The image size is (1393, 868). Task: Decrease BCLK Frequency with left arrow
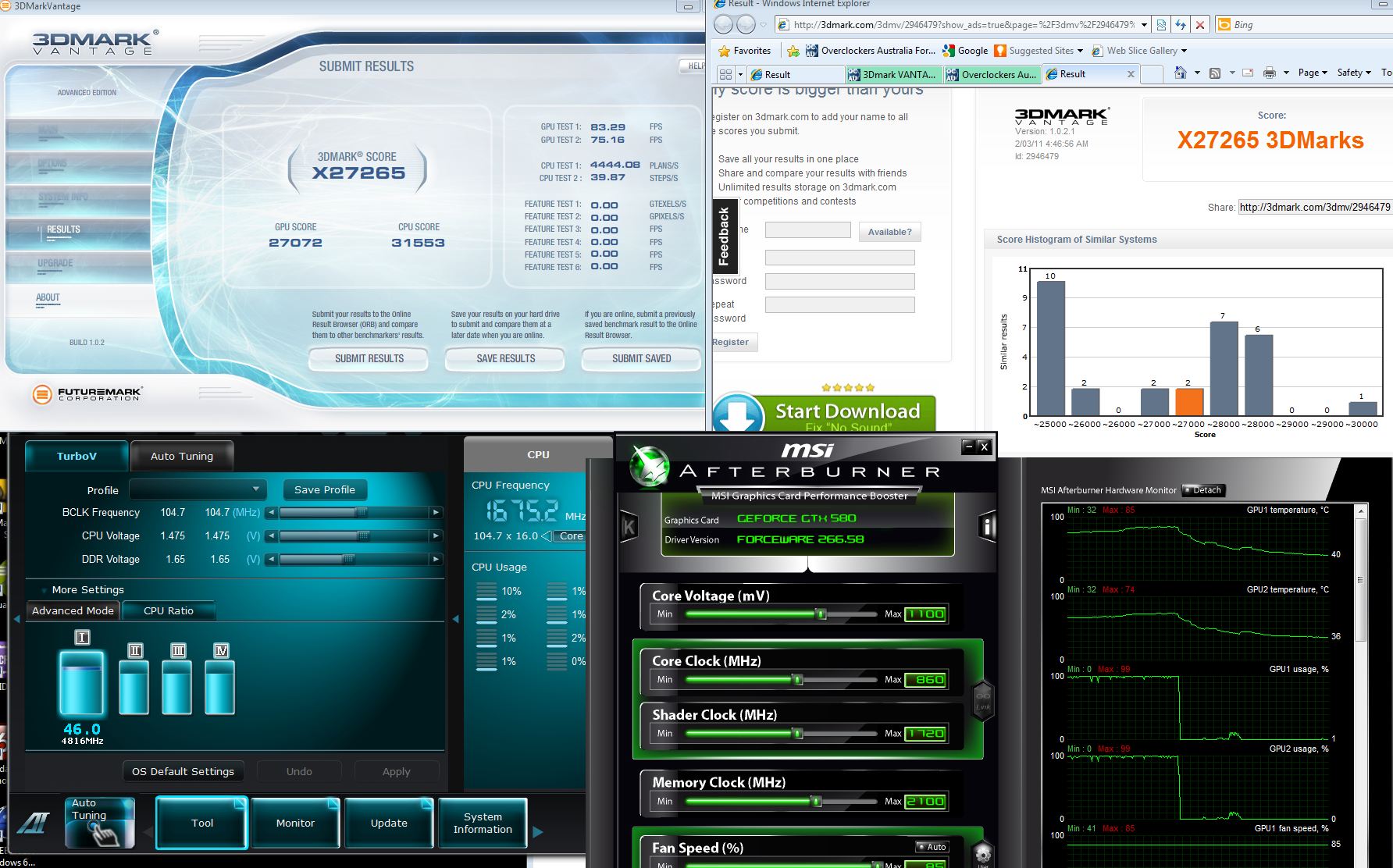271,513
